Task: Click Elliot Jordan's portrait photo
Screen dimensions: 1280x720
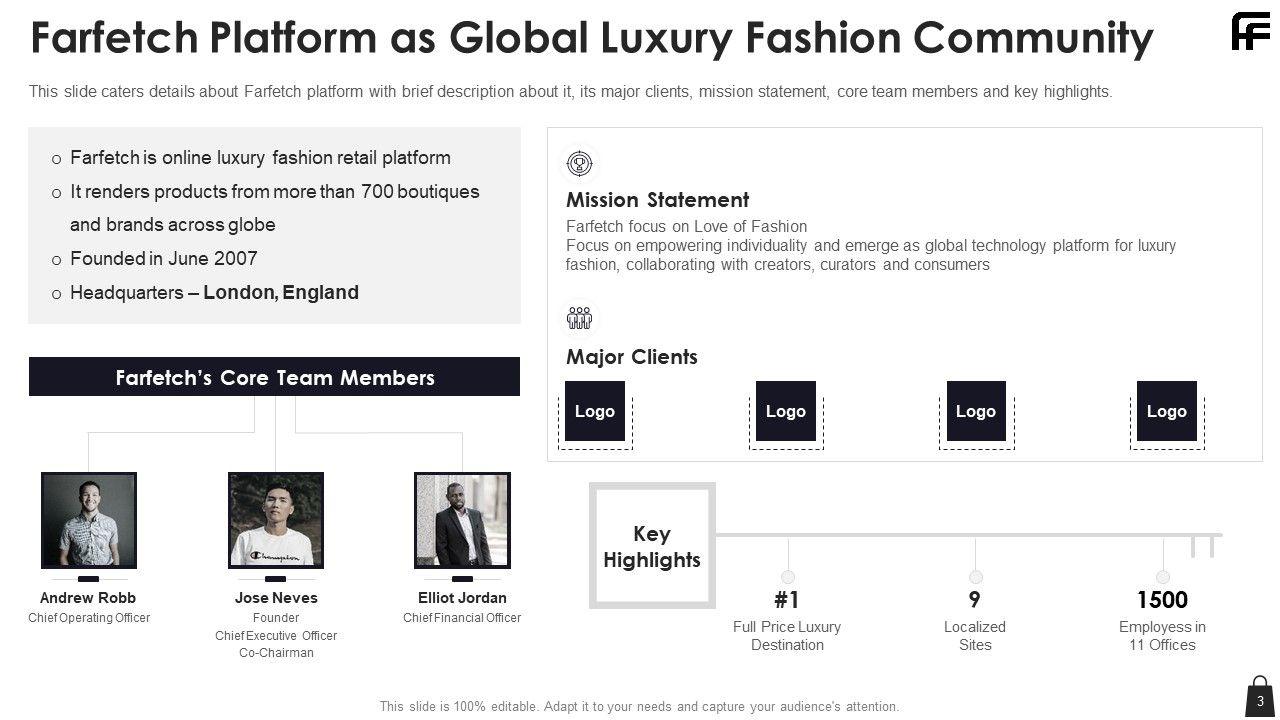Action: [x=462, y=520]
